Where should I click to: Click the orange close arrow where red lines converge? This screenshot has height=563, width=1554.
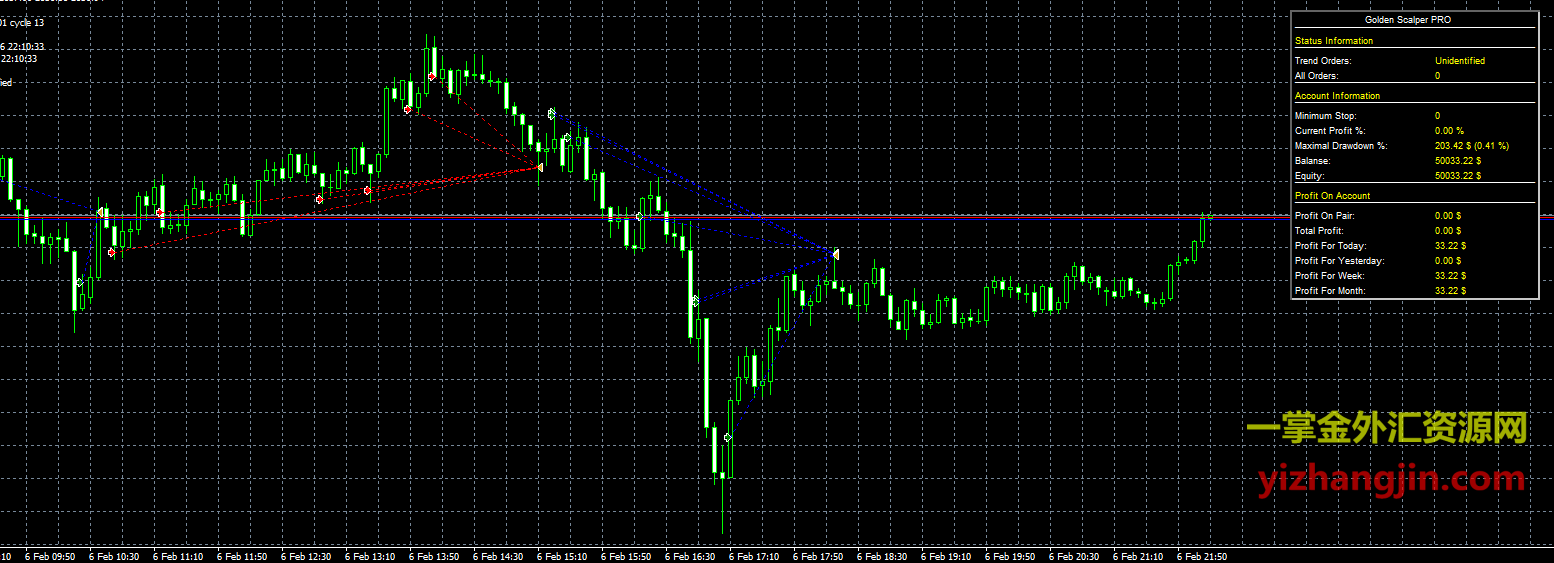click(x=540, y=167)
